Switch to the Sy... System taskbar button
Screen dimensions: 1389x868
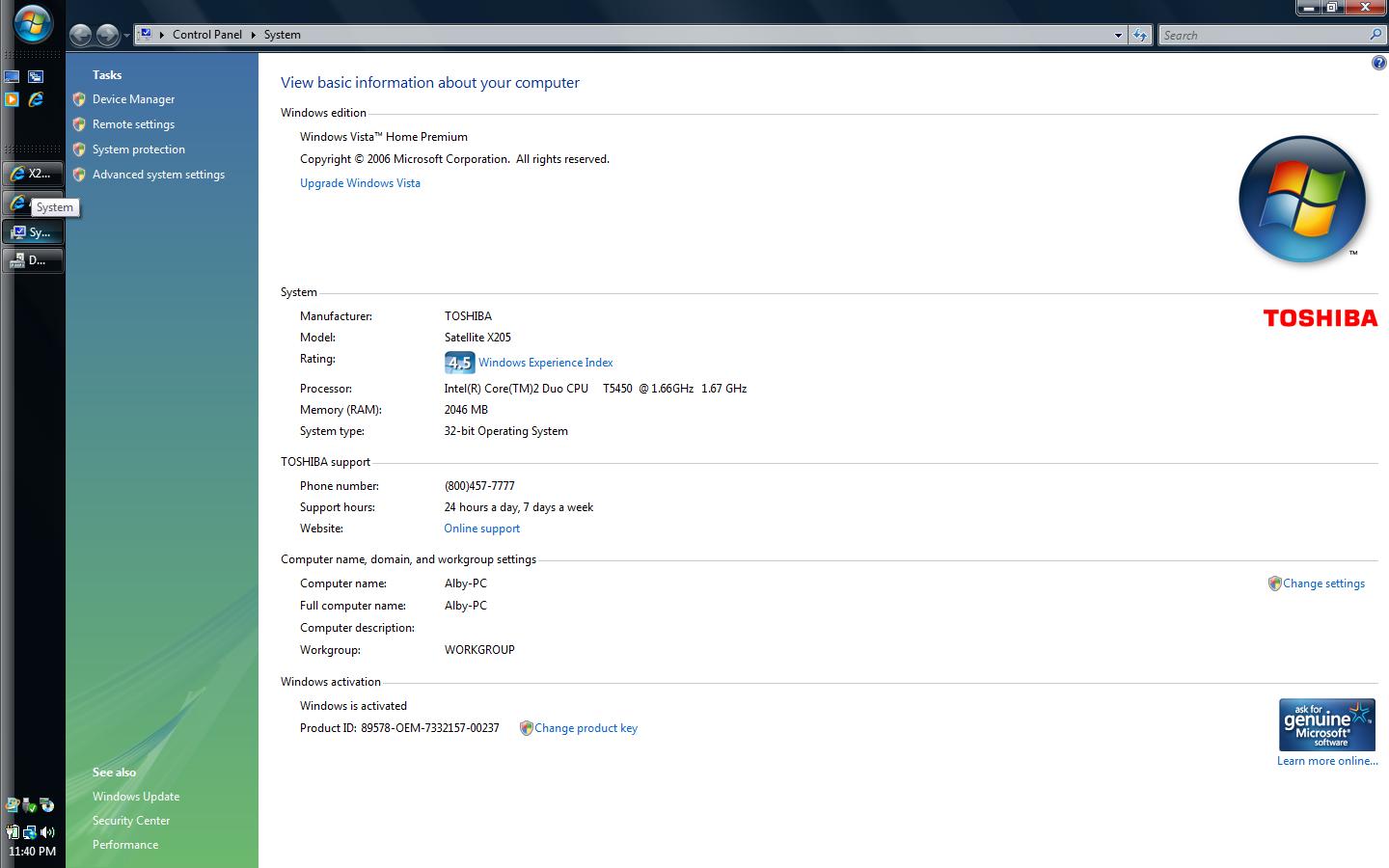pyautogui.click(x=33, y=232)
